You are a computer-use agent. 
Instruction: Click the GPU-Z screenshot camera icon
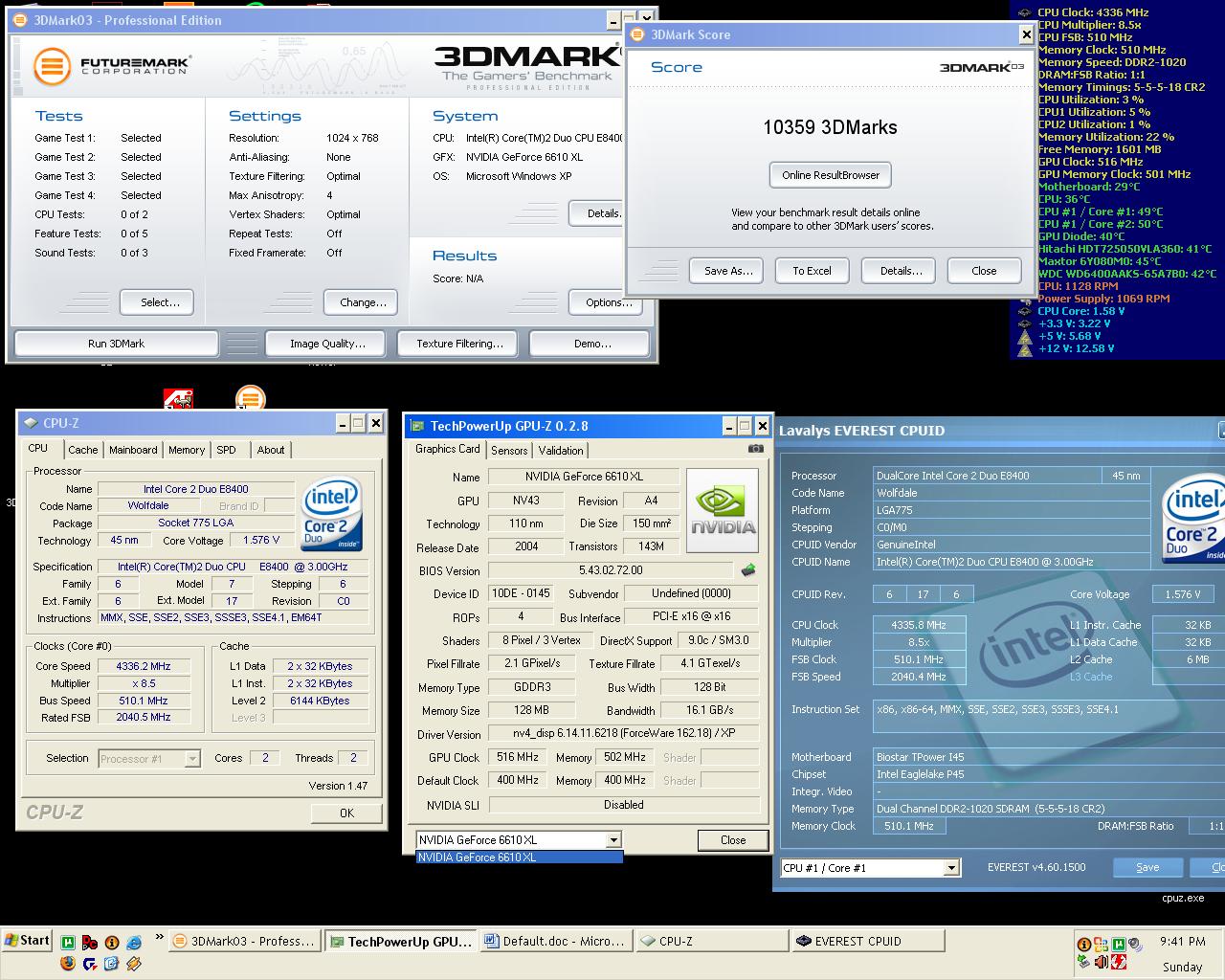click(x=756, y=449)
